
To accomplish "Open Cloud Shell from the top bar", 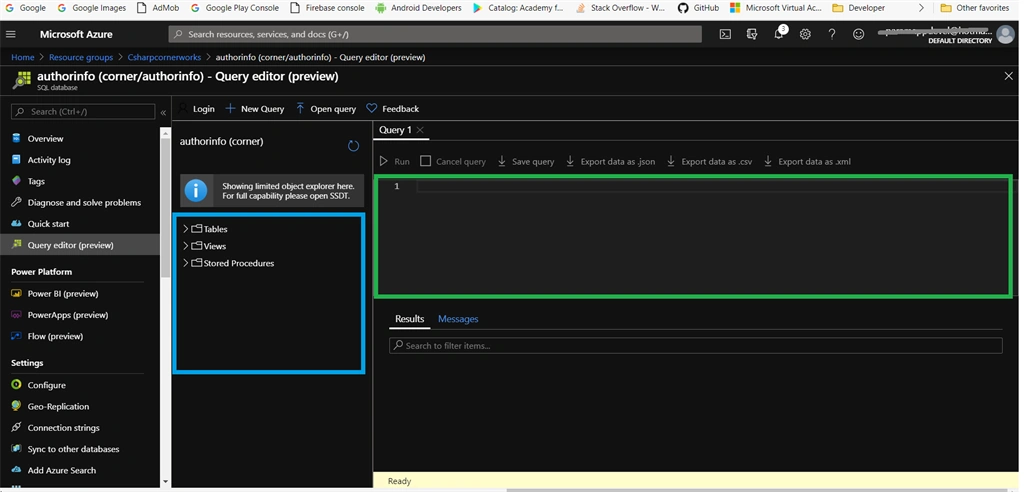I will pyautogui.click(x=725, y=34).
